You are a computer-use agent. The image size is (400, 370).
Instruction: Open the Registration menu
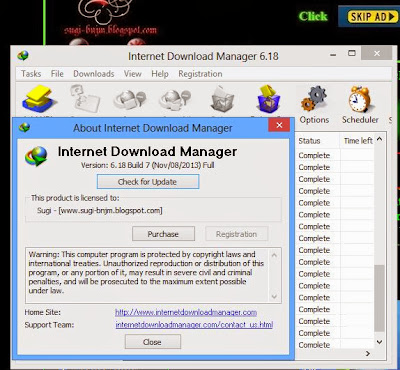pyautogui.click(x=200, y=74)
